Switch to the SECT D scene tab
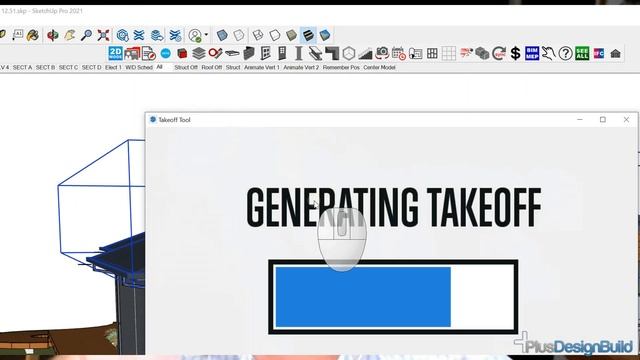Screen dimensions: 640x360 (x=91, y=67)
